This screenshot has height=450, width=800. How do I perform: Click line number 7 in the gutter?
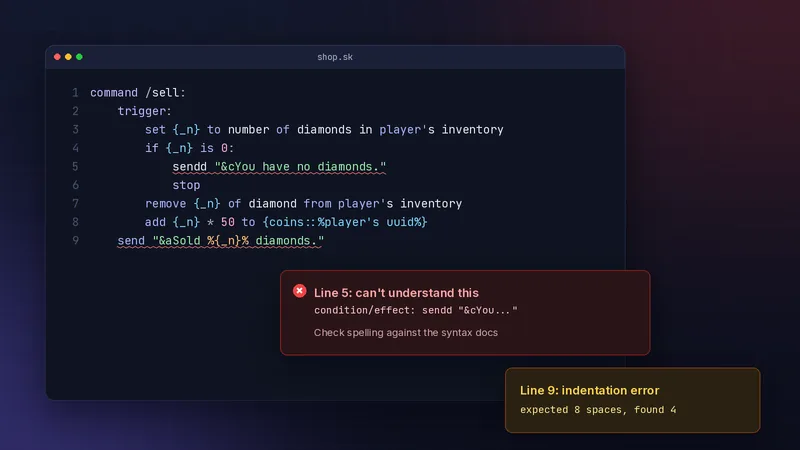[76, 204]
